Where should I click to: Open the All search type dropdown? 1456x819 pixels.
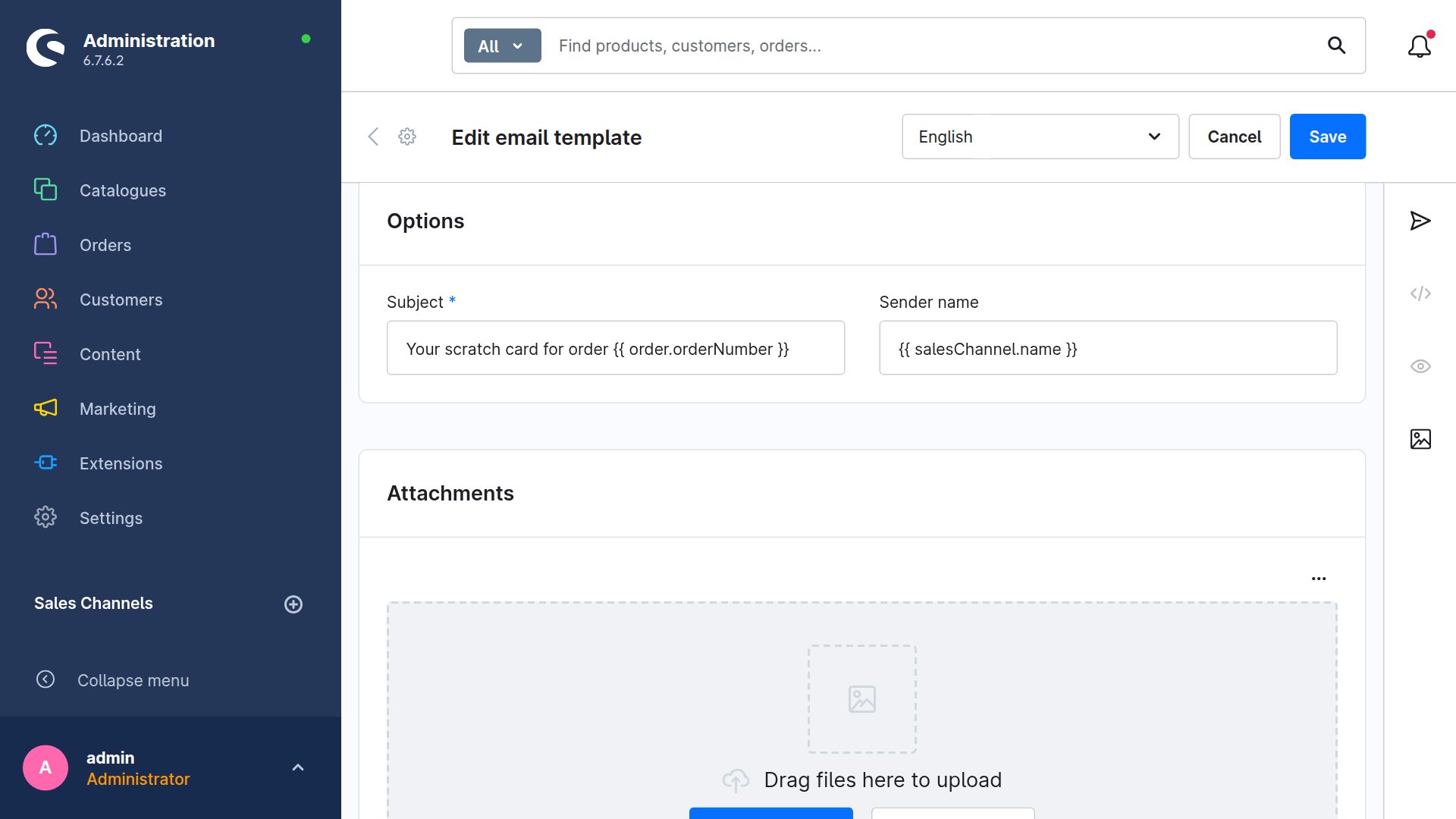(502, 45)
